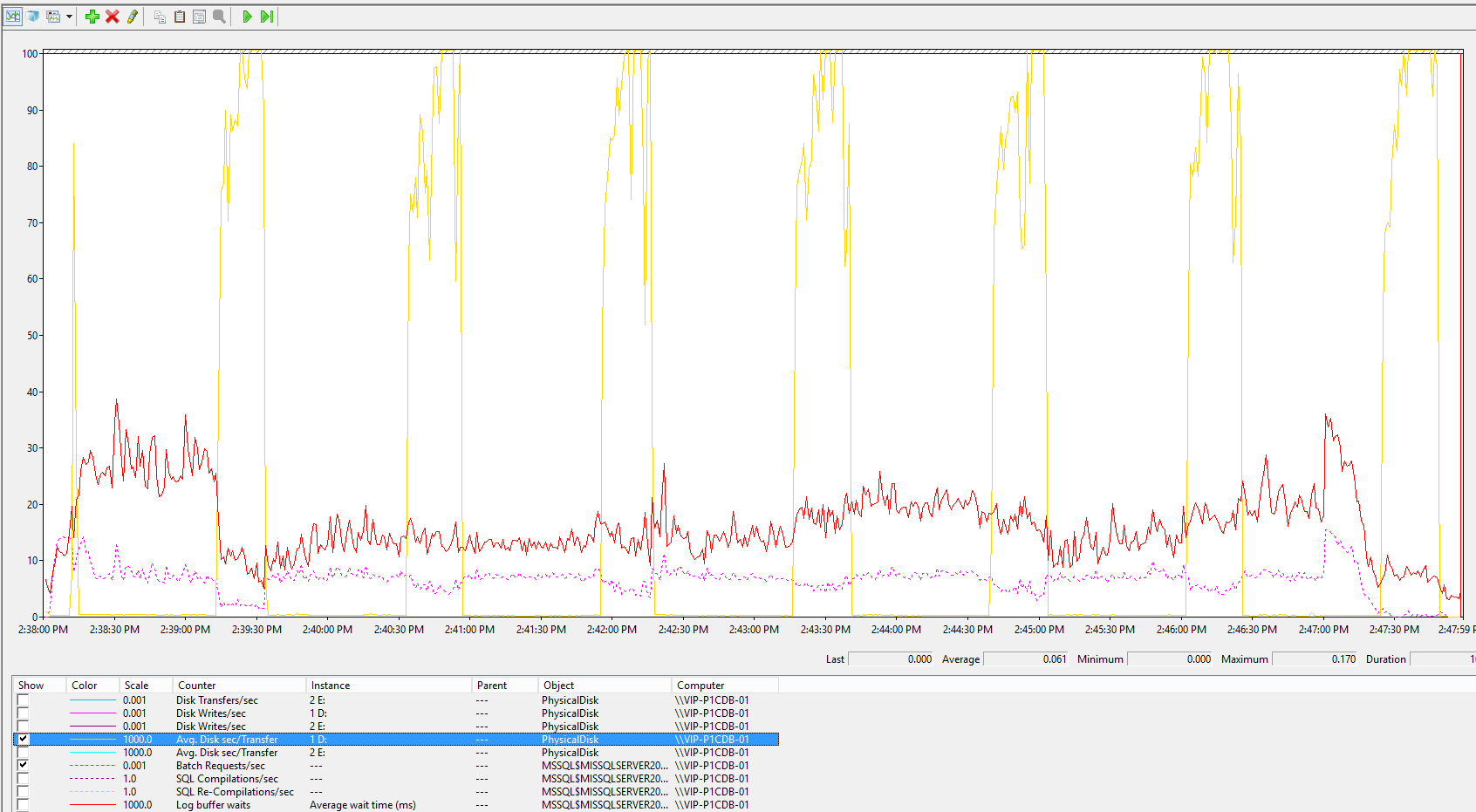Sort by the Counter column header

point(239,686)
